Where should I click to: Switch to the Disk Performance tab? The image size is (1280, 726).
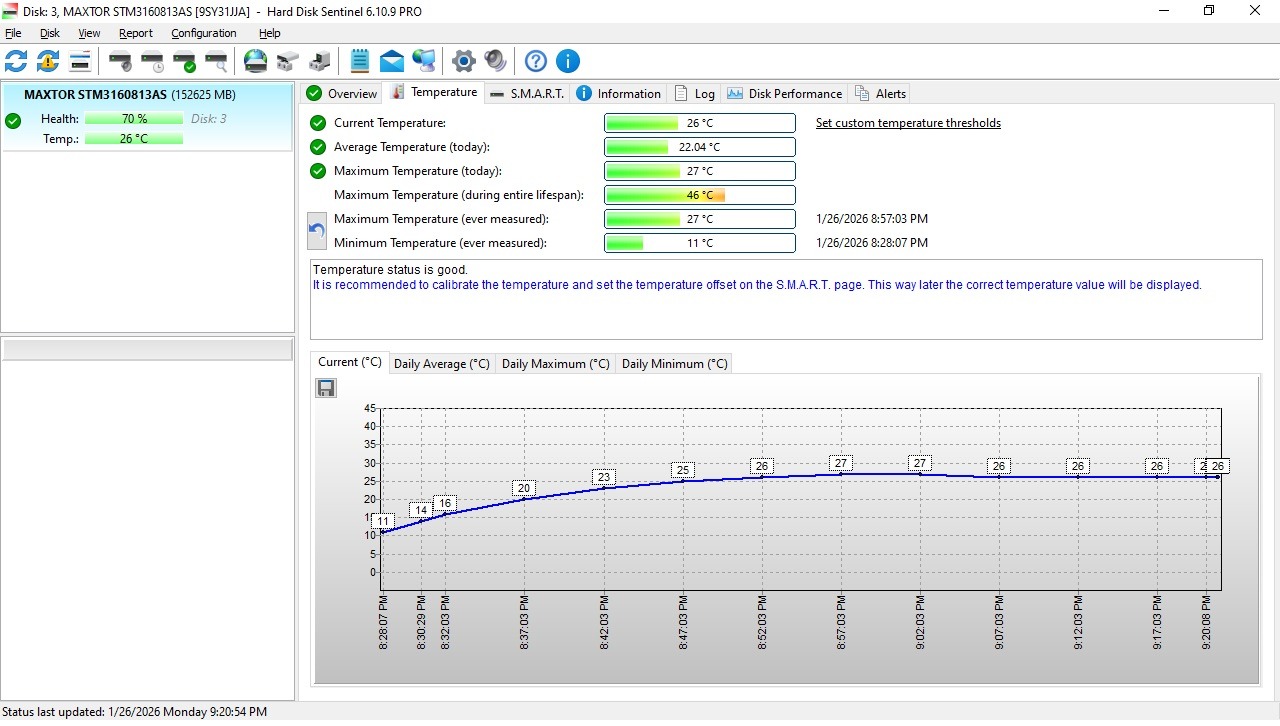coord(785,93)
